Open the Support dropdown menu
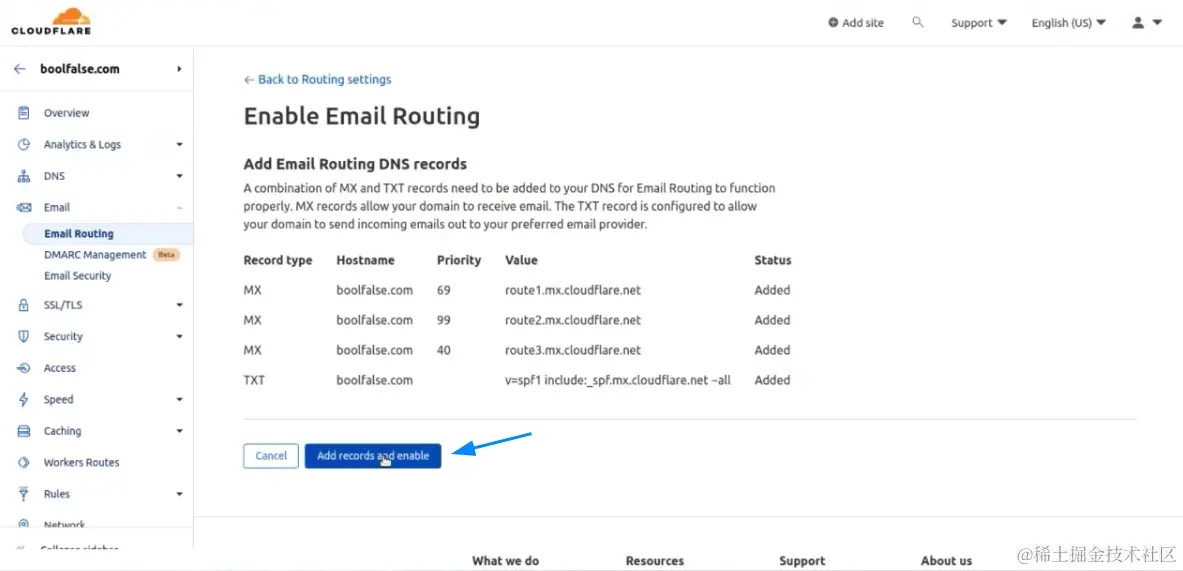This screenshot has height=571, width=1183. click(979, 23)
